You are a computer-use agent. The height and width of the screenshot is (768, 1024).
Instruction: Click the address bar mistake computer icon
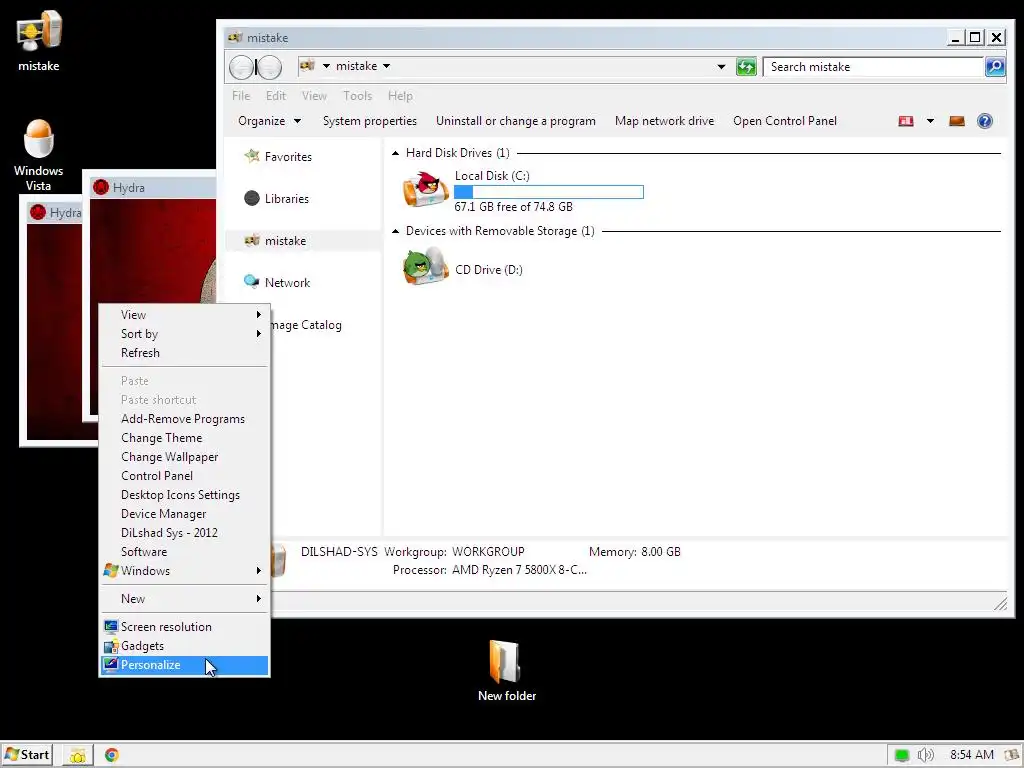click(307, 65)
